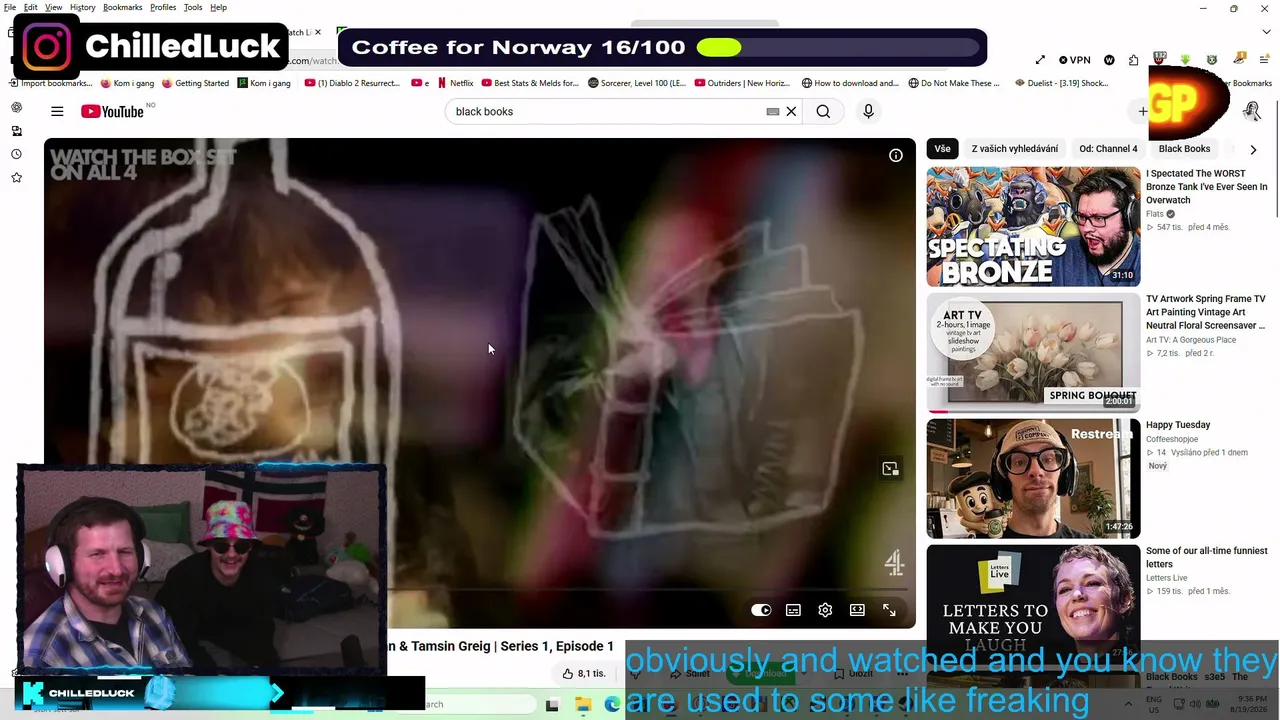Show more filter chips with arrow

1253,149
